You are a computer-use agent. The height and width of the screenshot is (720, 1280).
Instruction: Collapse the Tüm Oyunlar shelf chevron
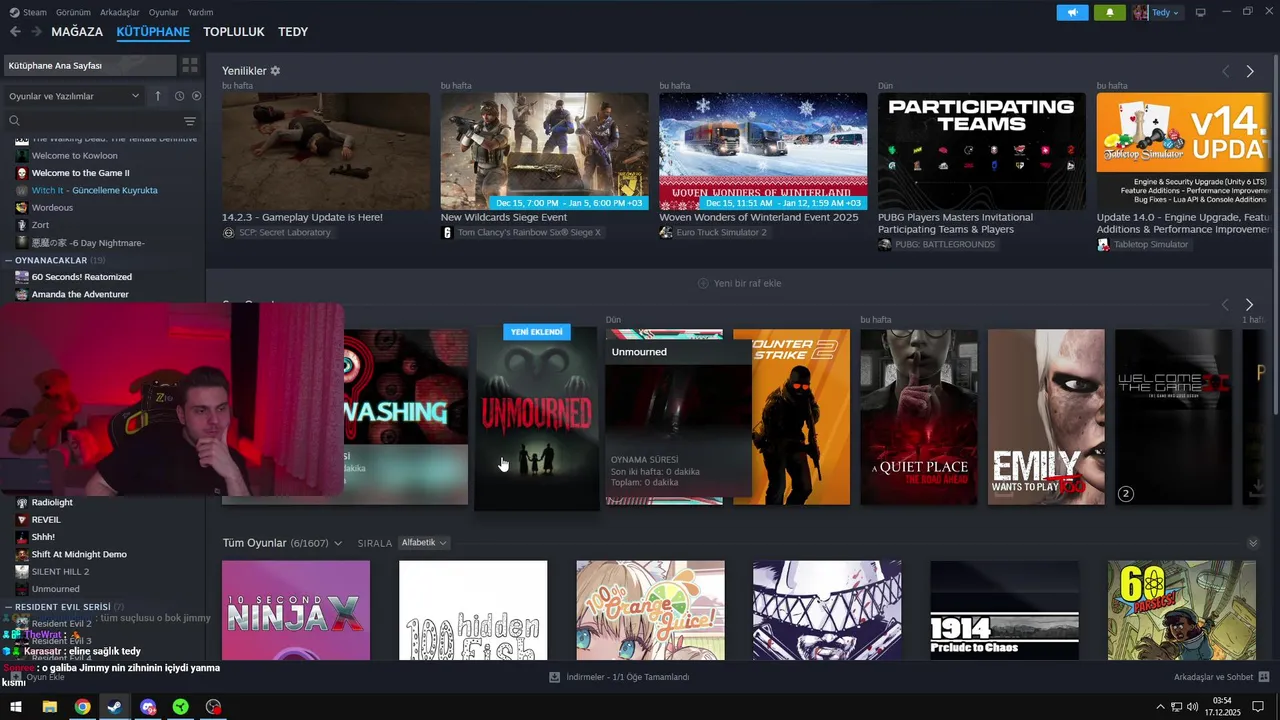[x=1253, y=543]
